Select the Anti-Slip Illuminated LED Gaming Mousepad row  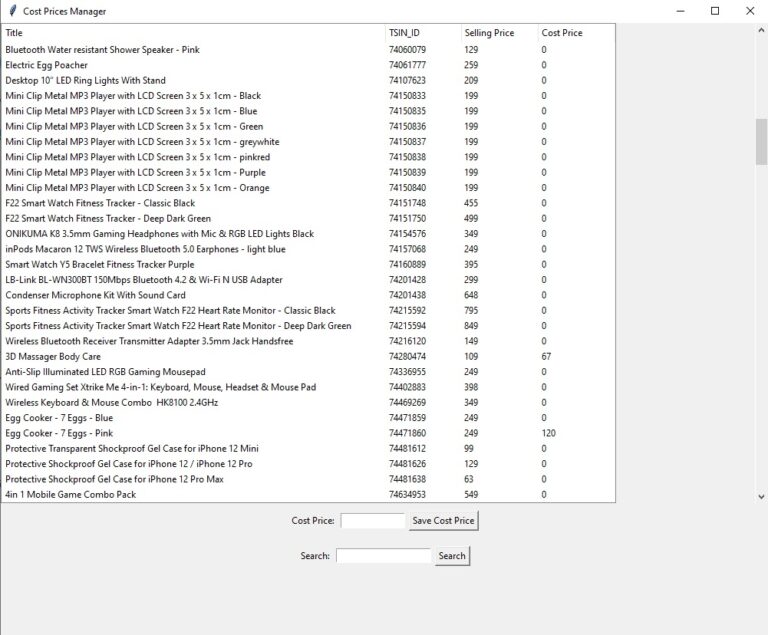[308, 372]
